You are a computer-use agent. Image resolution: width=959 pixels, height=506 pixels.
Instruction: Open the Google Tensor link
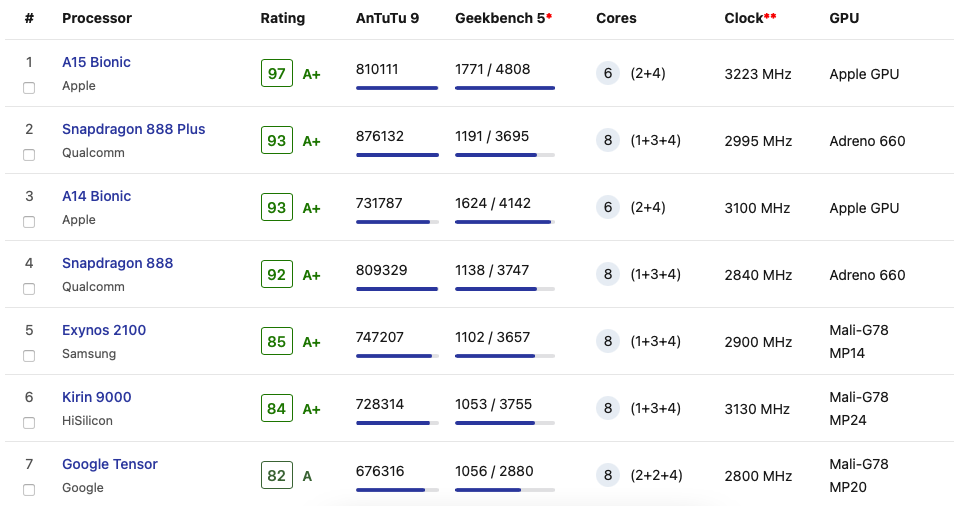(x=110, y=464)
